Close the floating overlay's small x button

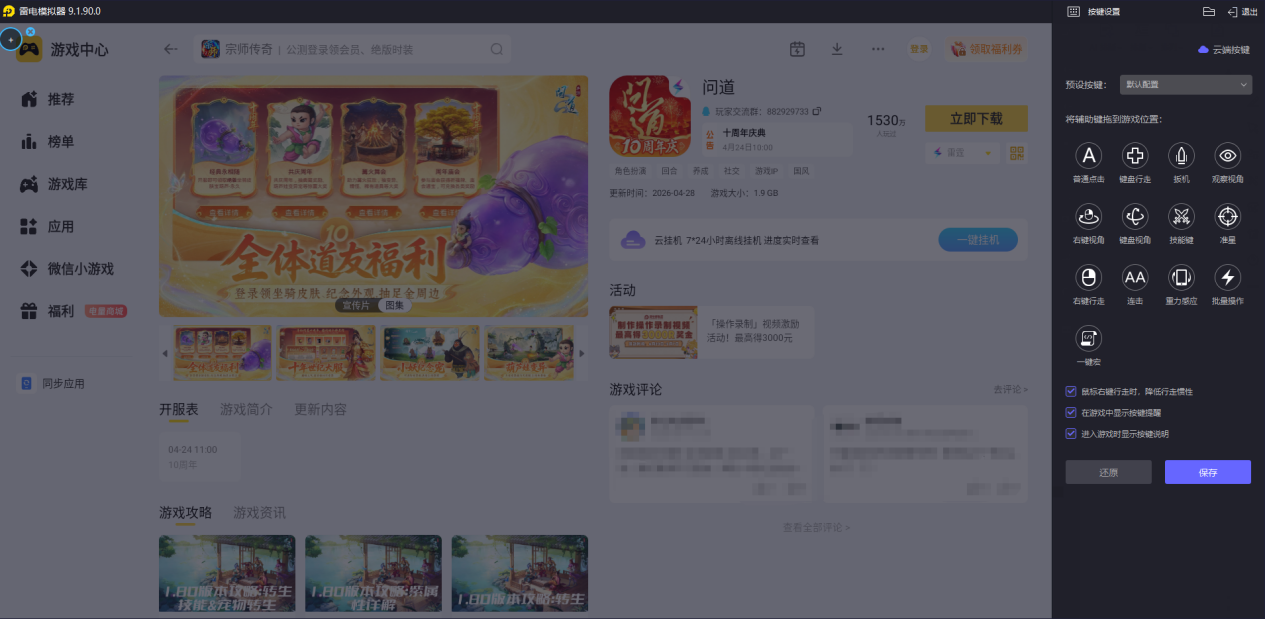(30, 32)
